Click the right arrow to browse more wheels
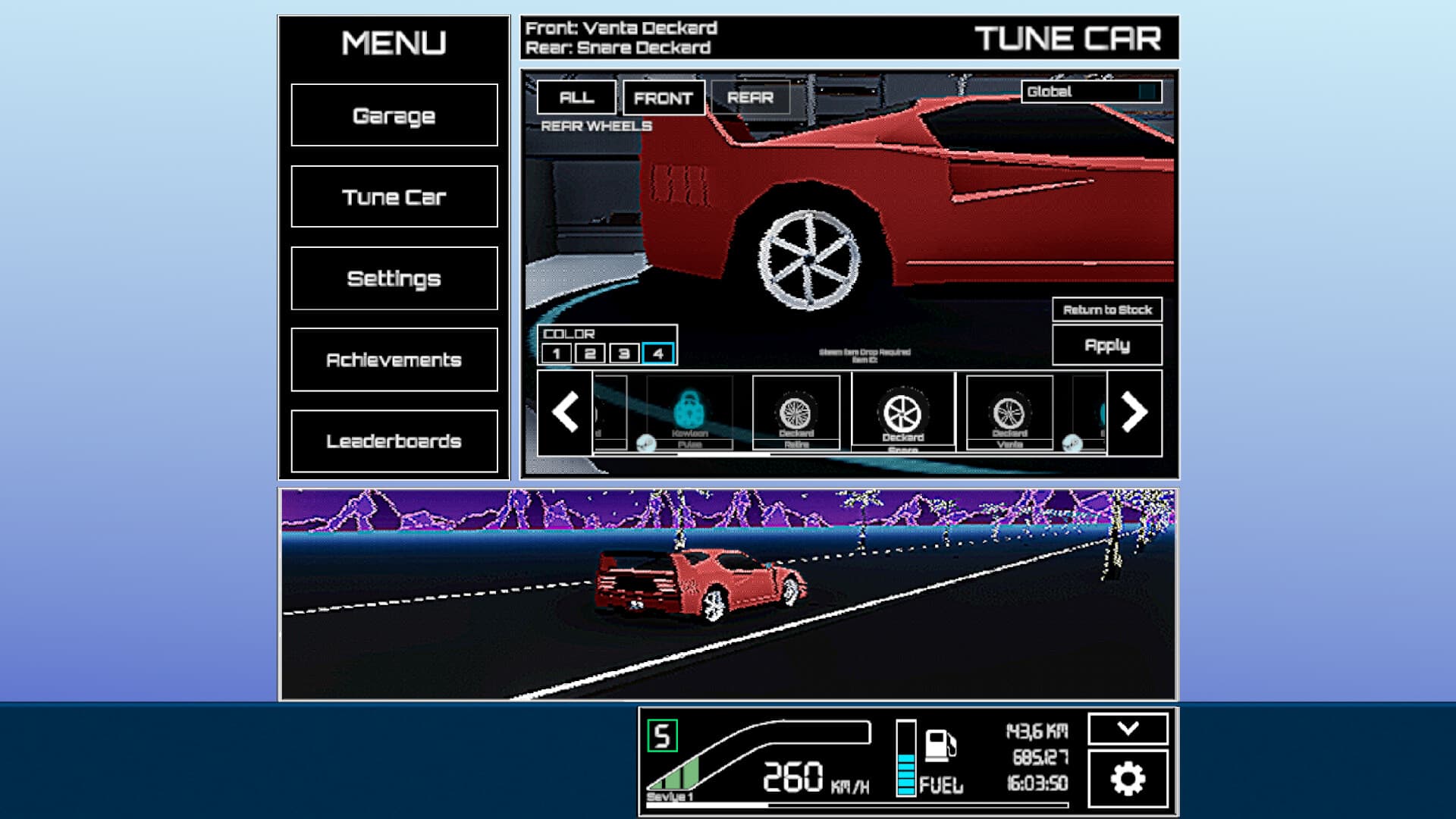 click(x=1135, y=413)
